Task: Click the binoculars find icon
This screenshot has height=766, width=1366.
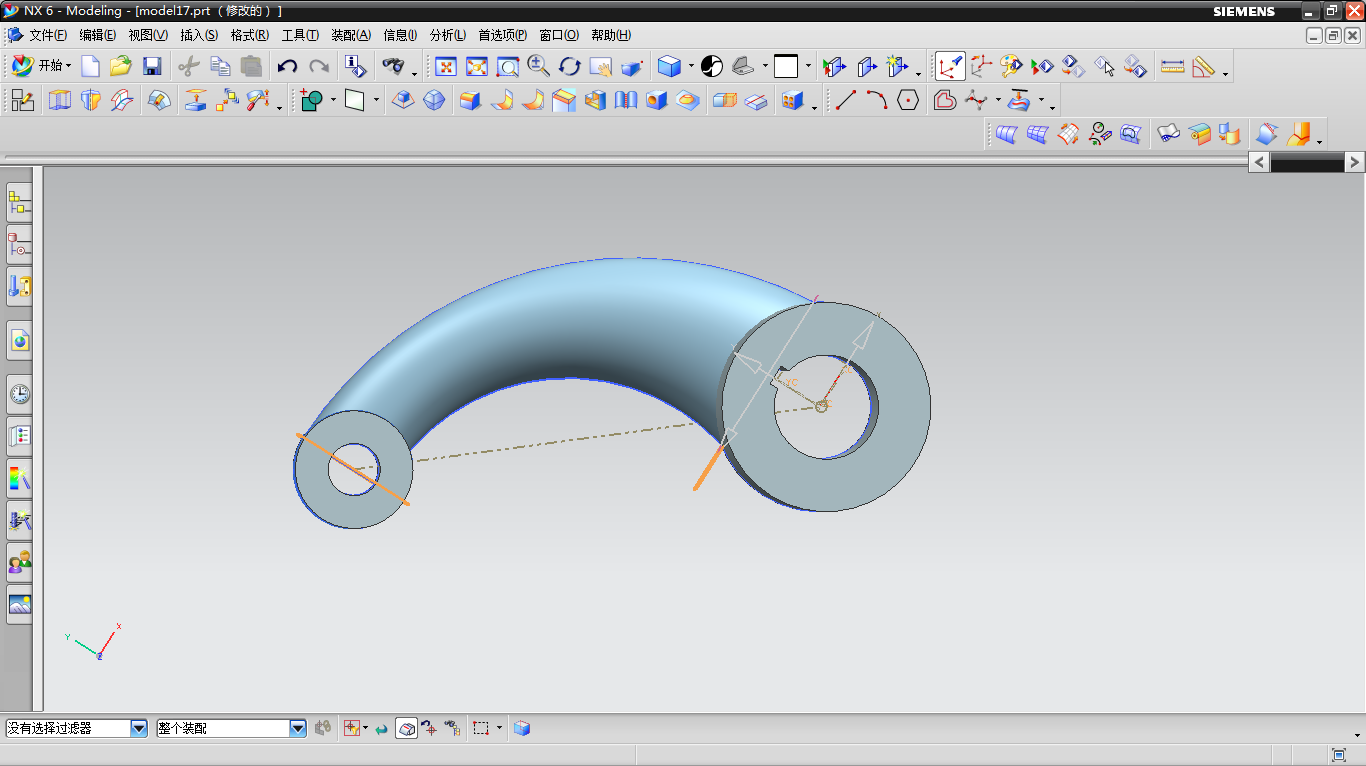Action: tap(394, 67)
